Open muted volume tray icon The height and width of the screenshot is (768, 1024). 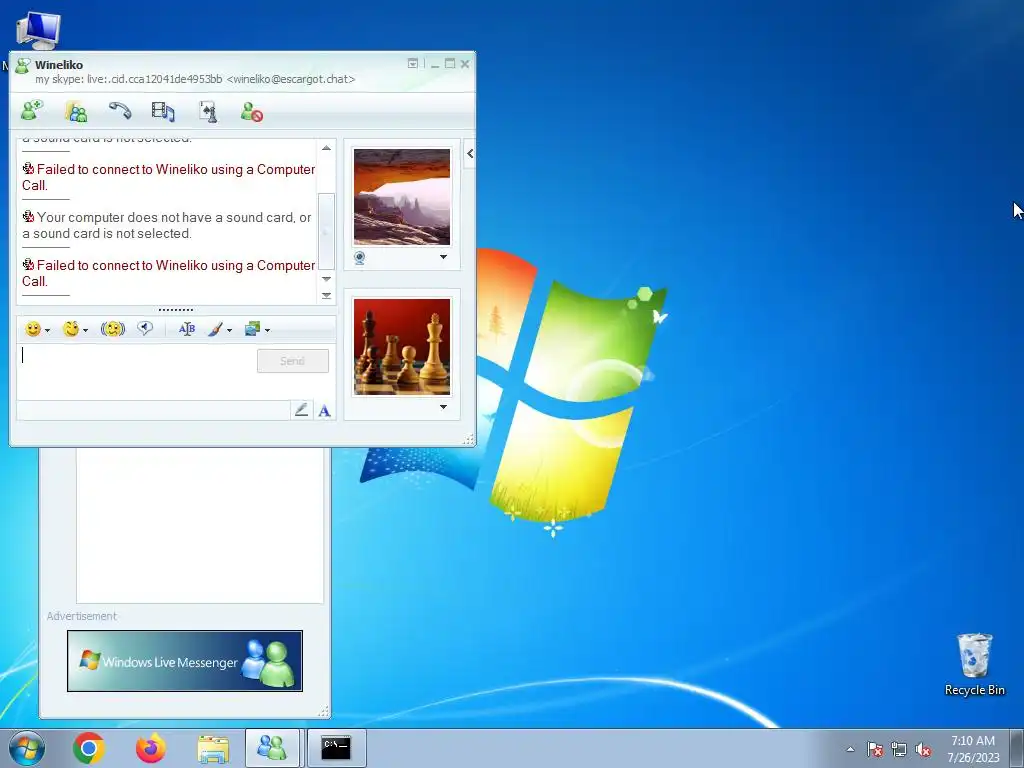(923, 749)
